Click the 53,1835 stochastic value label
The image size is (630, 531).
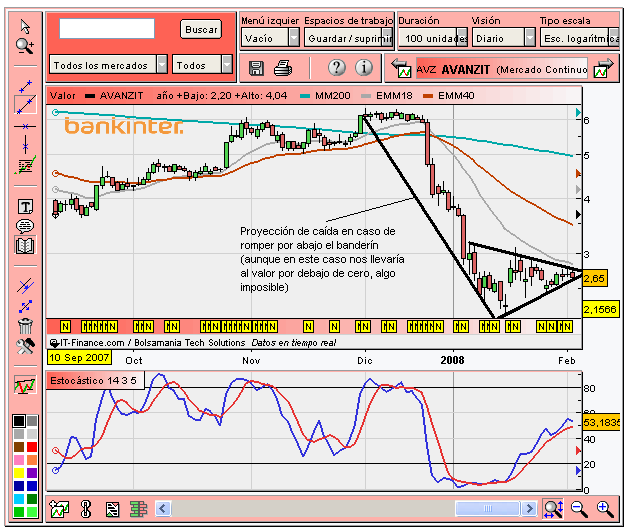[601, 423]
